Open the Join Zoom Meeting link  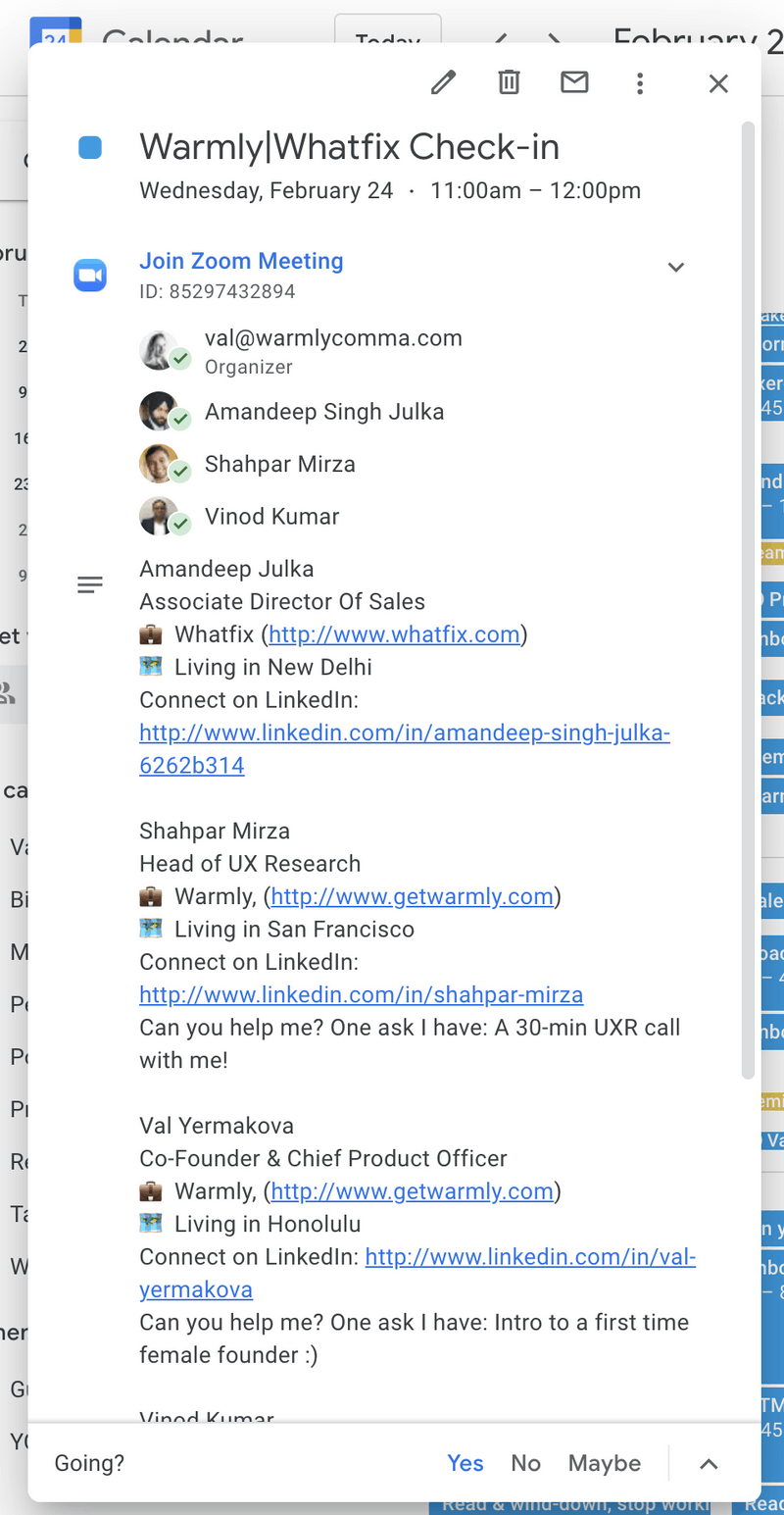241,261
